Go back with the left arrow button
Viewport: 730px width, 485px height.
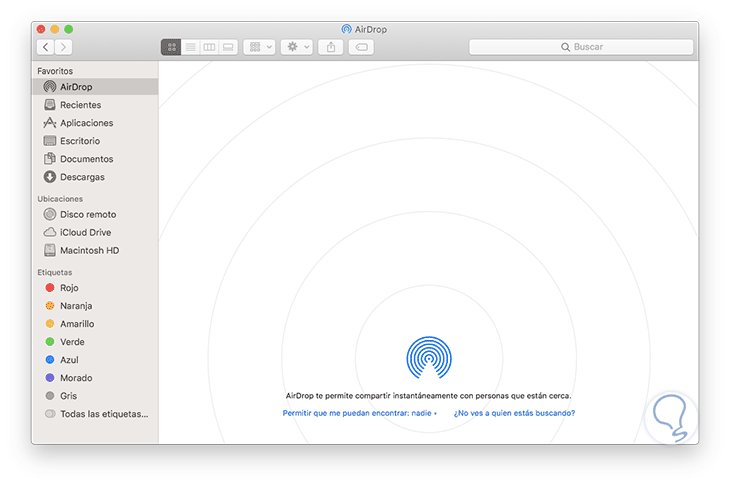[x=46, y=47]
